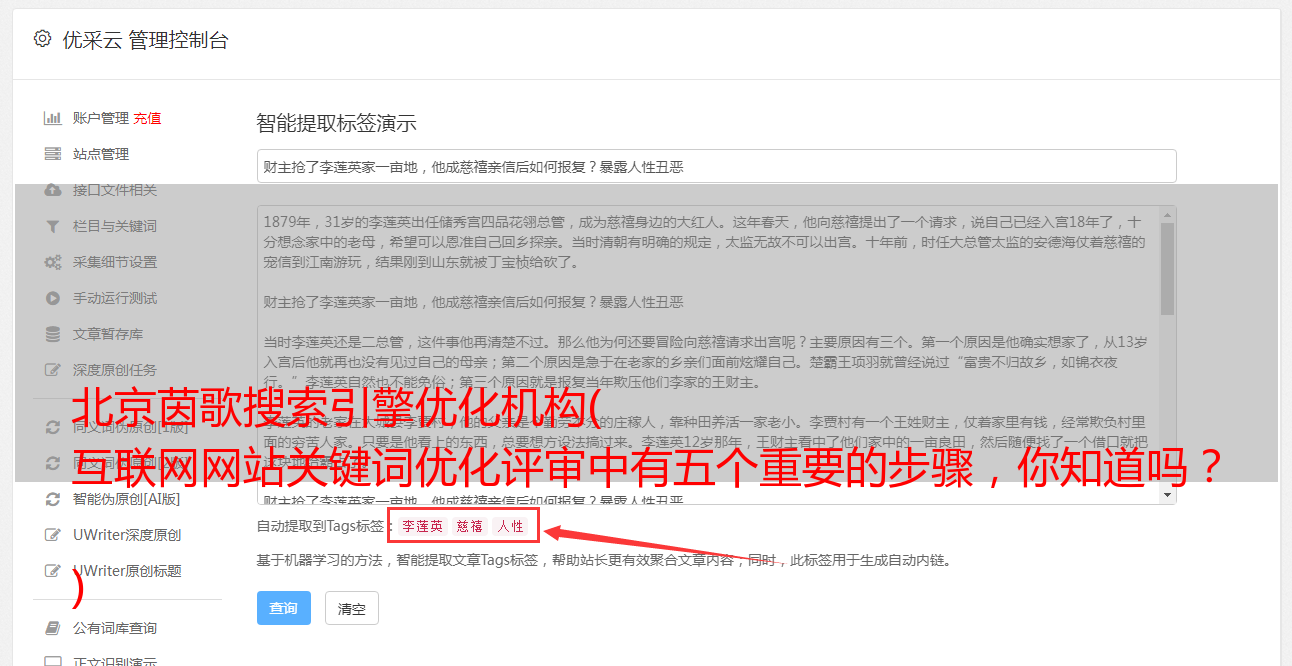Click the play icon next to 手动运行测试

point(53,298)
